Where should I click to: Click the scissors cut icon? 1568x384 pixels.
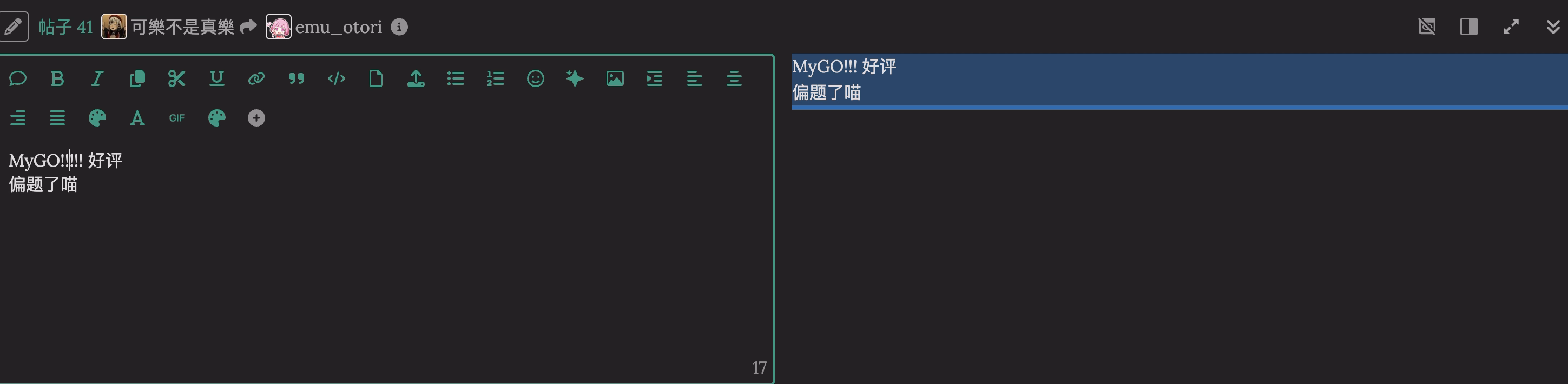tap(176, 78)
